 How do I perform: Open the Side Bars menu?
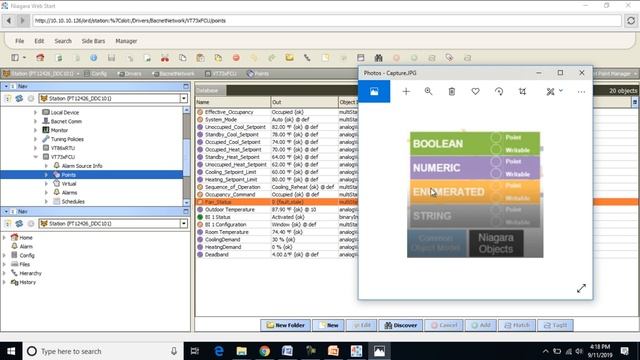[93, 41]
